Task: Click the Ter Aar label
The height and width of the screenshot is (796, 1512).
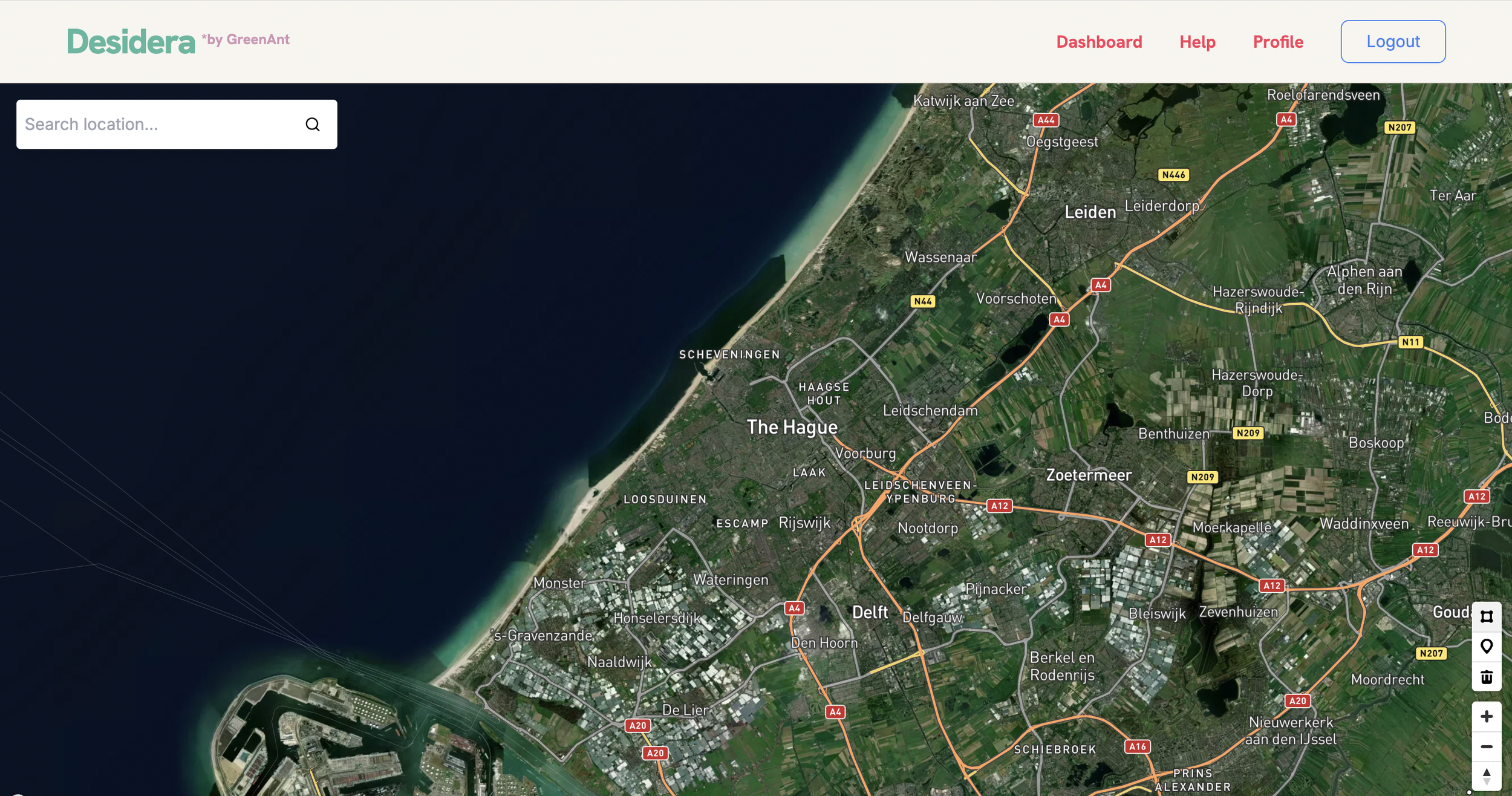Action: pos(1453,196)
